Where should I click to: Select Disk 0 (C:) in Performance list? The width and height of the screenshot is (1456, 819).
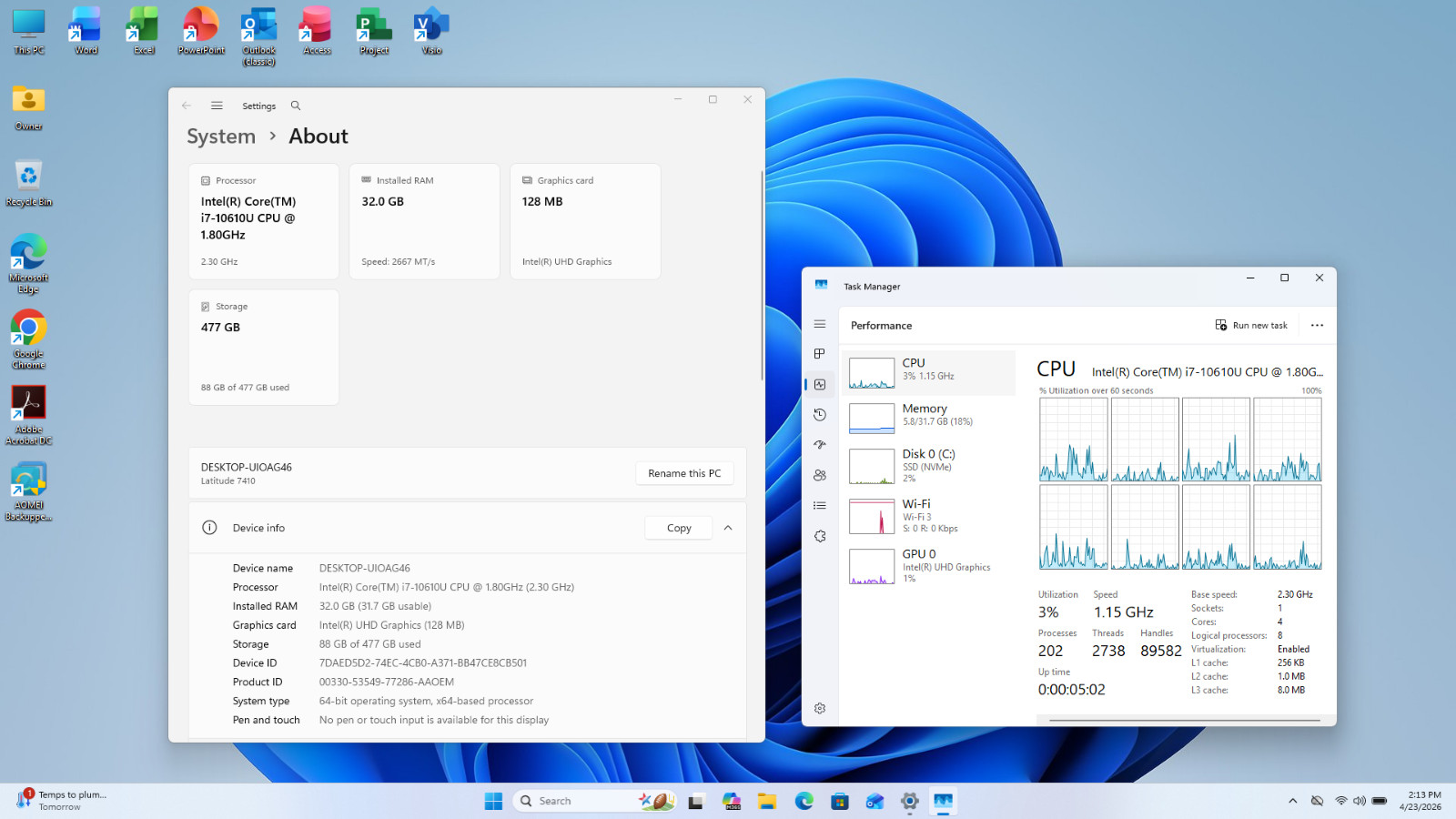point(929,466)
